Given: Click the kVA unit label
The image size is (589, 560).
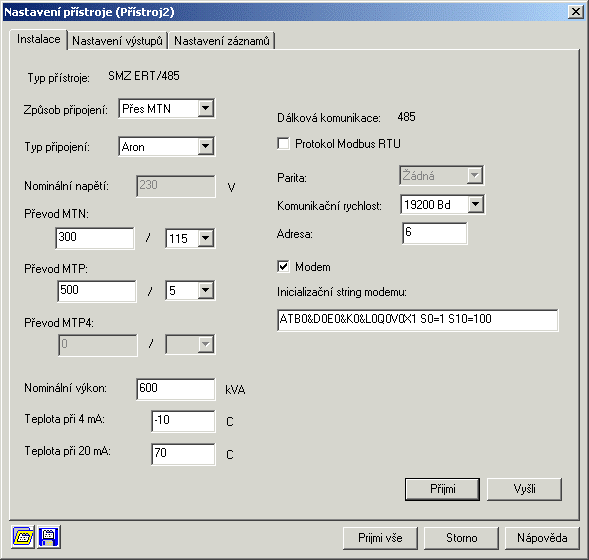Looking at the screenshot, I should pos(235,389).
